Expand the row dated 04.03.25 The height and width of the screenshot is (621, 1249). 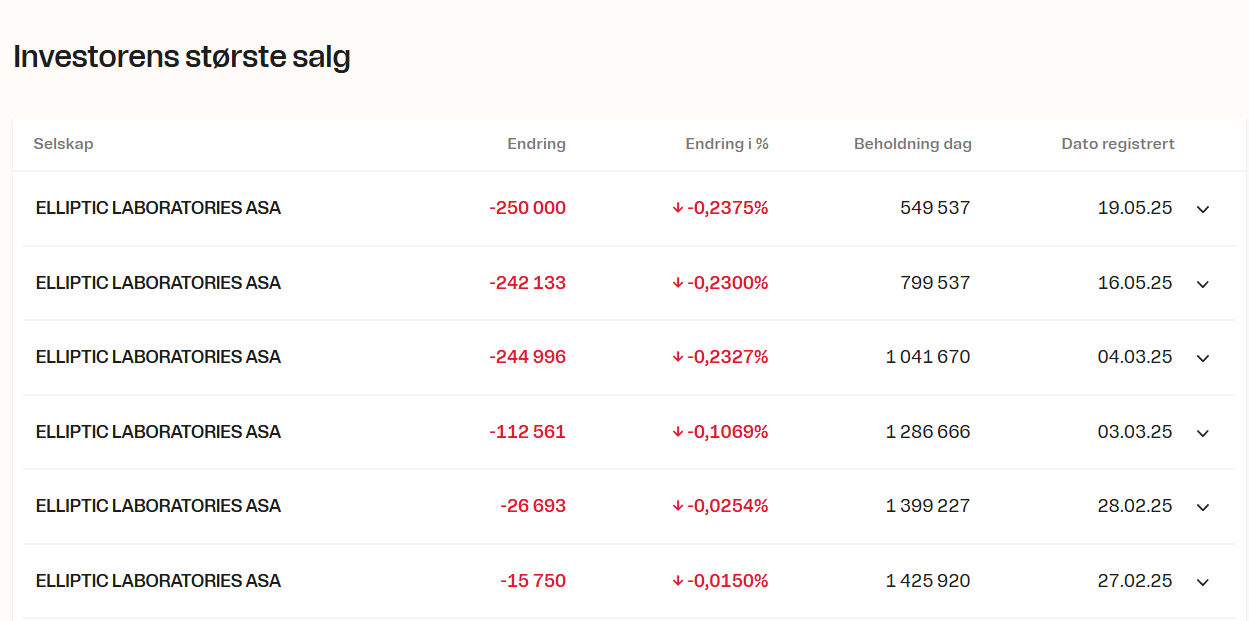coord(1203,358)
